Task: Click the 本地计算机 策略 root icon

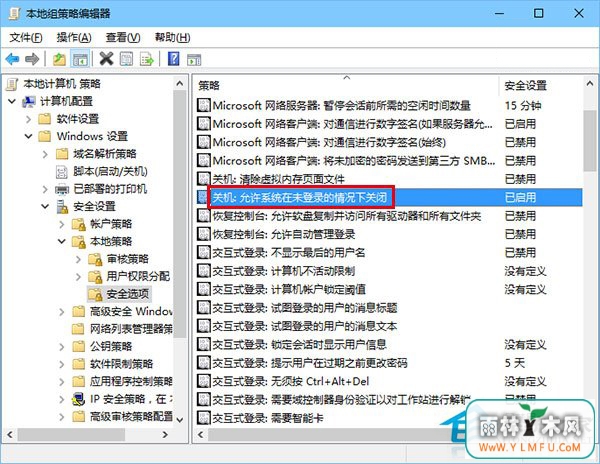Action: coord(12,84)
